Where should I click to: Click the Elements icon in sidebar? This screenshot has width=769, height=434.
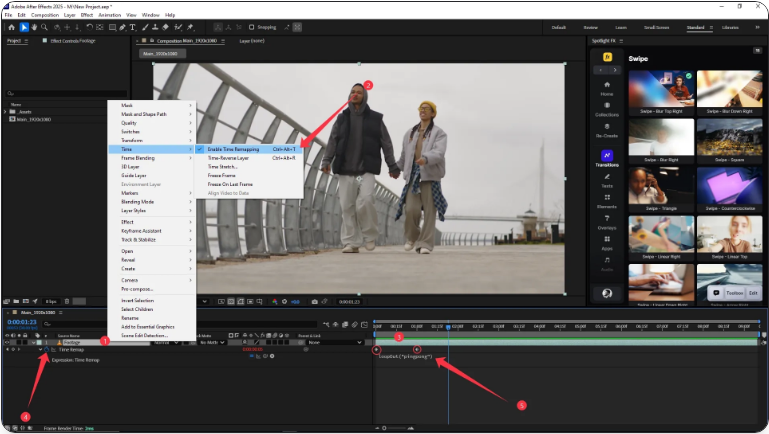[x=607, y=200]
